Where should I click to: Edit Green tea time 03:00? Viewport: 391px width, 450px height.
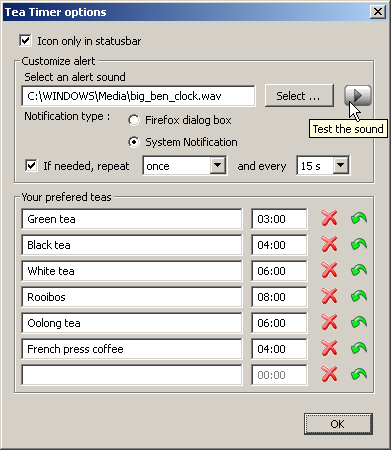(x=279, y=219)
